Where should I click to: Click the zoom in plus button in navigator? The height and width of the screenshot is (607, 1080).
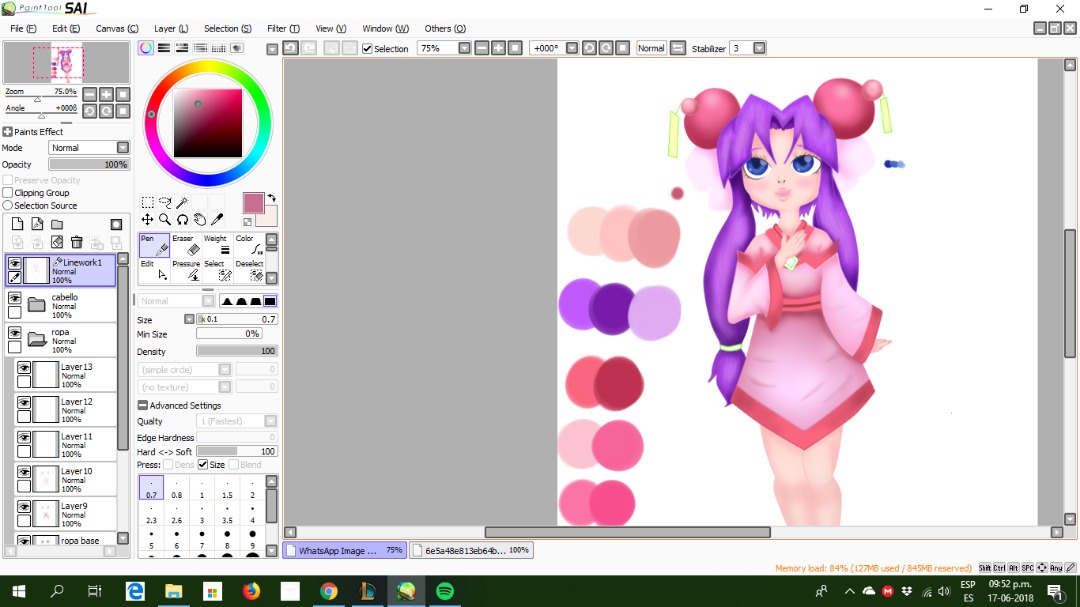tap(107, 94)
